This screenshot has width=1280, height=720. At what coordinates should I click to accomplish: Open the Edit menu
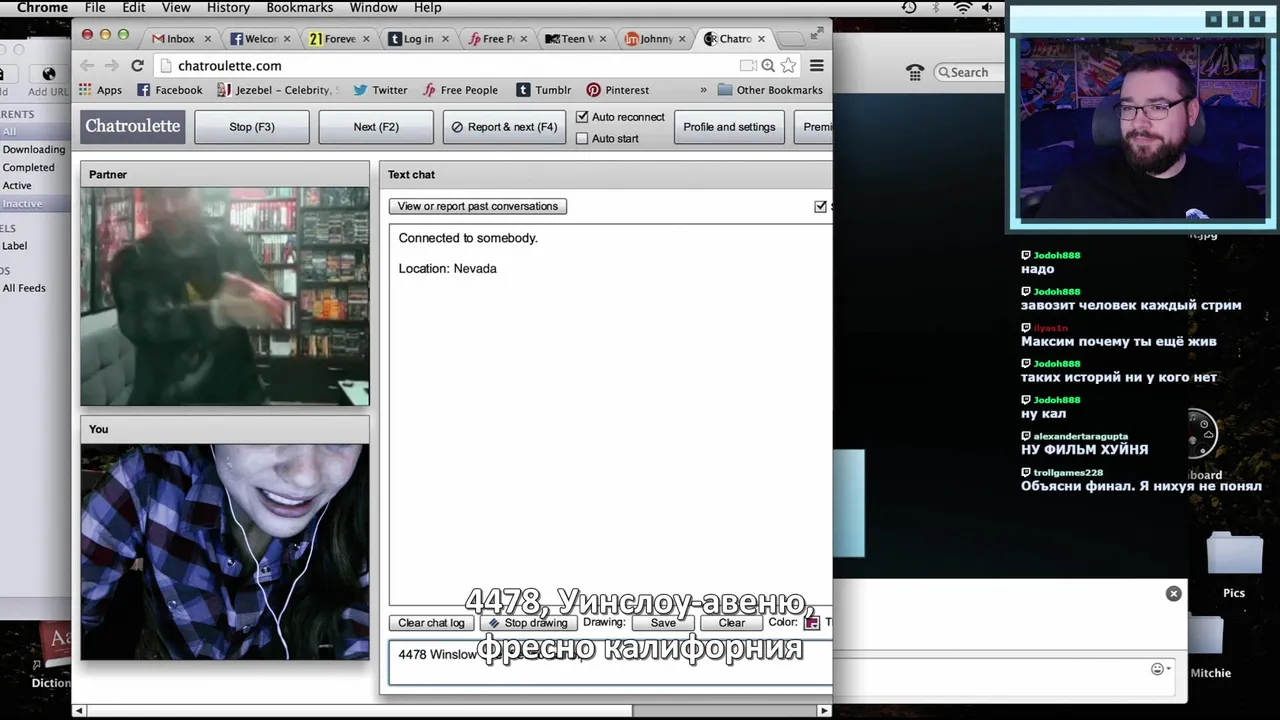coord(134,8)
